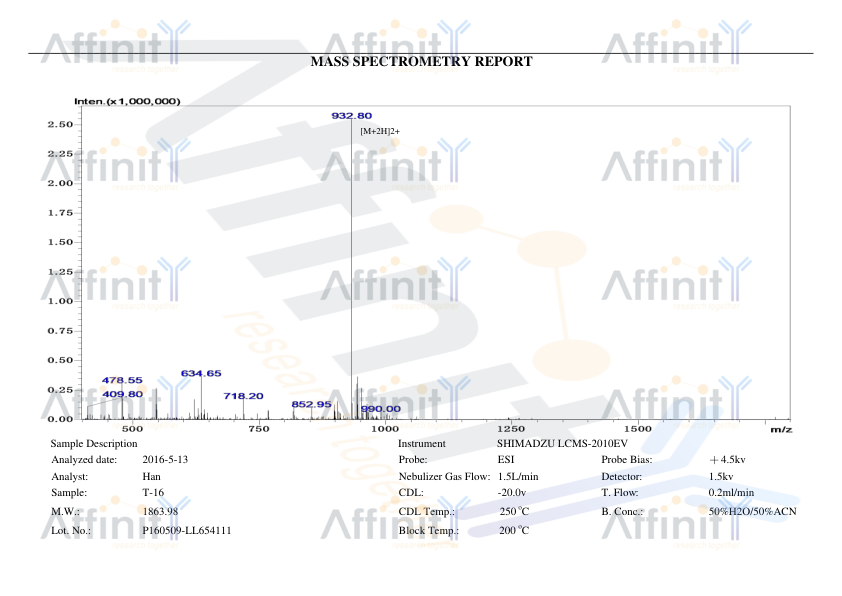Click the 1.00 intensity tick label
The width and height of the screenshot is (842, 596).
60,301
